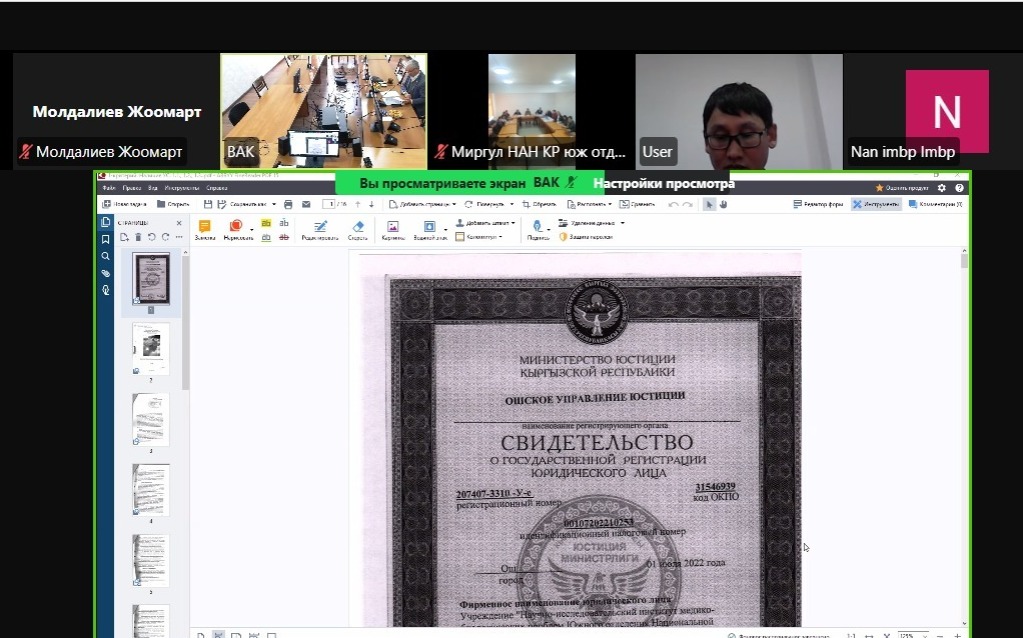Go to next page with down arrow
The height and width of the screenshot is (638, 1023).
pyautogui.click(x=372, y=204)
